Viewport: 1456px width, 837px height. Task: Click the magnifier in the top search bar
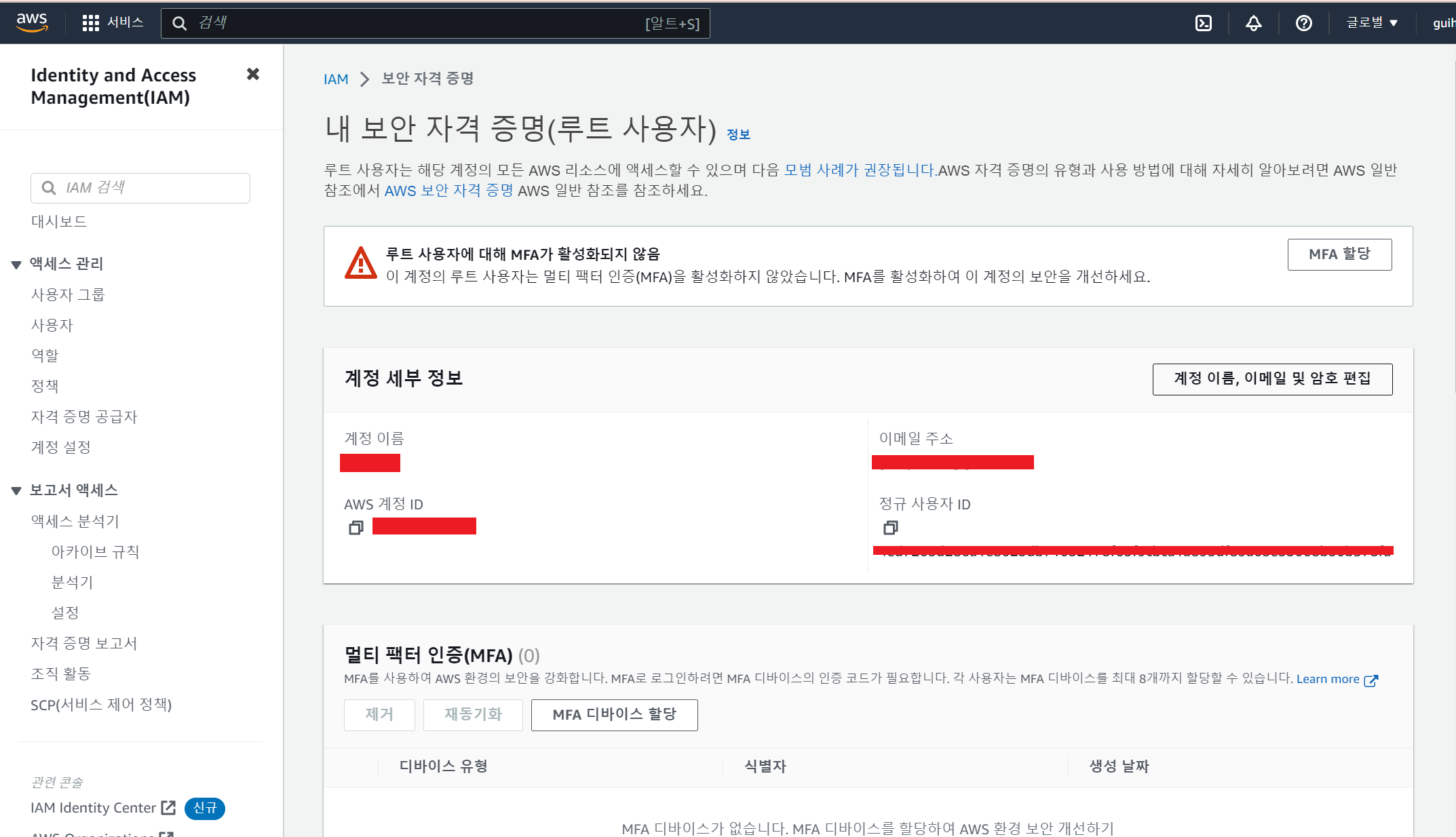pos(179,24)
